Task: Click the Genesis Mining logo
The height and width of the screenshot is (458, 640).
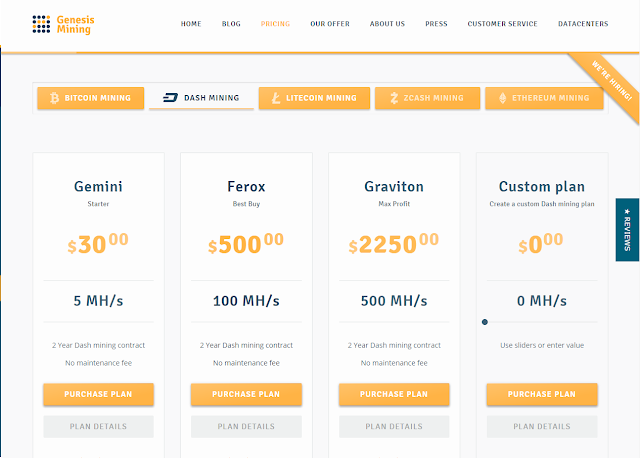Action: pyautogui.click(x=63, y=24)
